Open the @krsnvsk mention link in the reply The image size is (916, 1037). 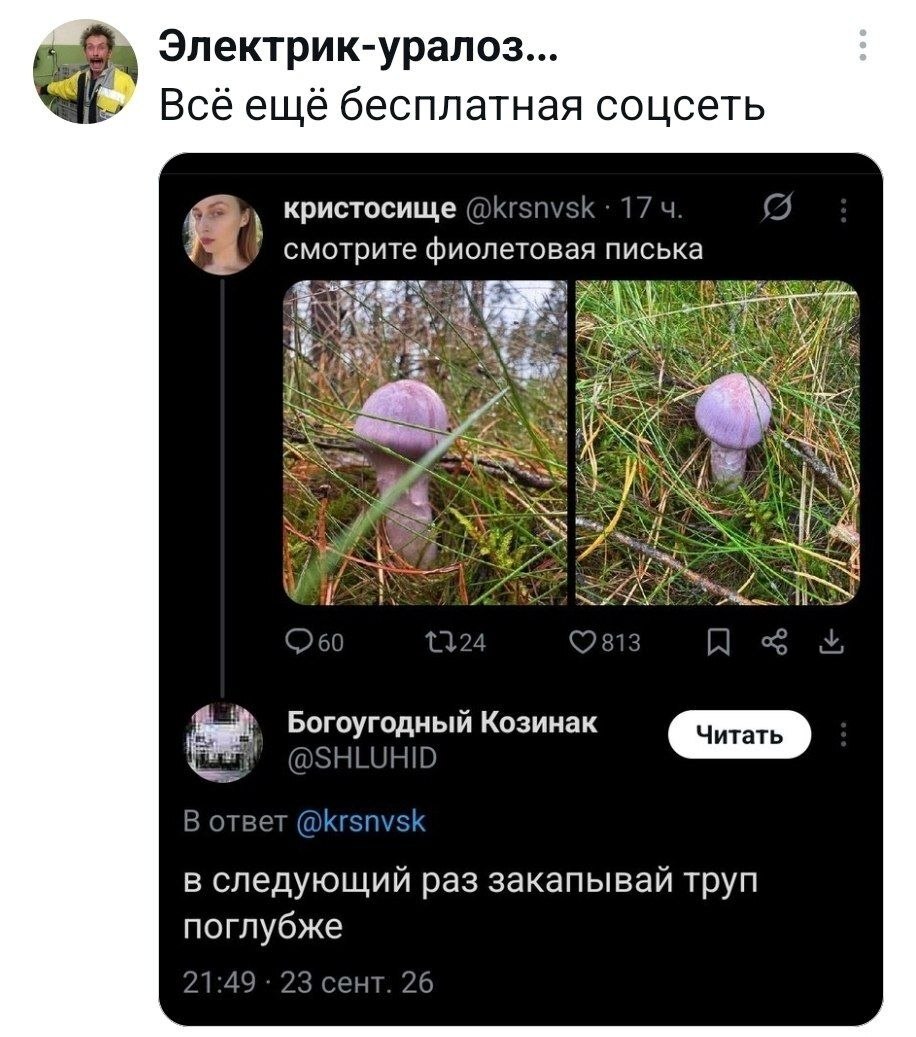point(361,822)
